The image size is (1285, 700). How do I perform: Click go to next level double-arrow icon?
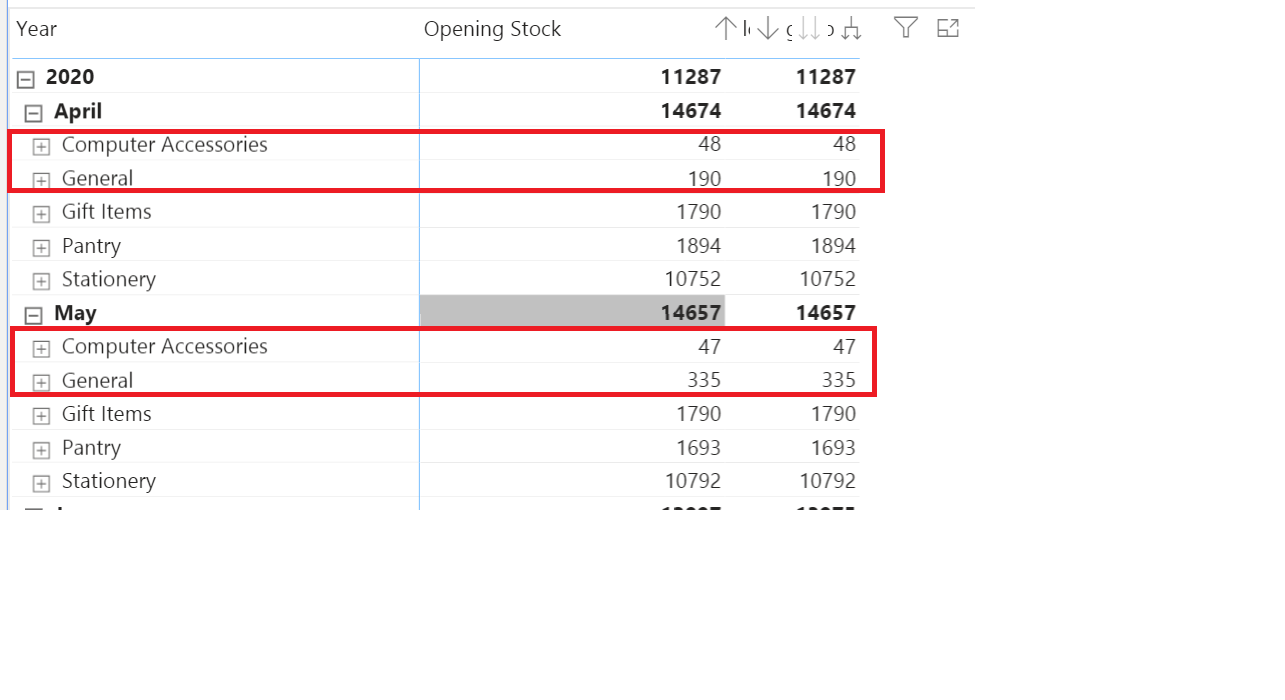[809, 28]
